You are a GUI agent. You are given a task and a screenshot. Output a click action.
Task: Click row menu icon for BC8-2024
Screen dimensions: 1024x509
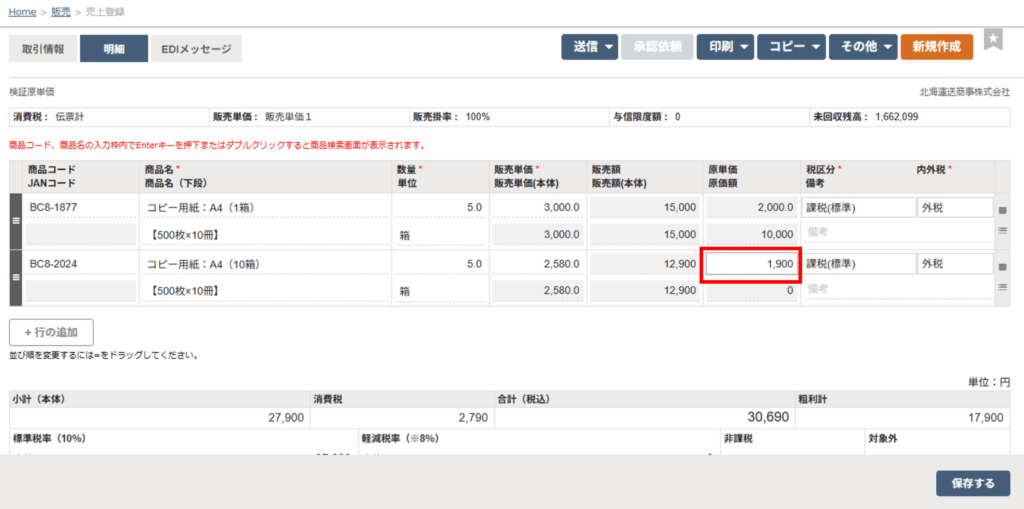tap(1002, 288)
